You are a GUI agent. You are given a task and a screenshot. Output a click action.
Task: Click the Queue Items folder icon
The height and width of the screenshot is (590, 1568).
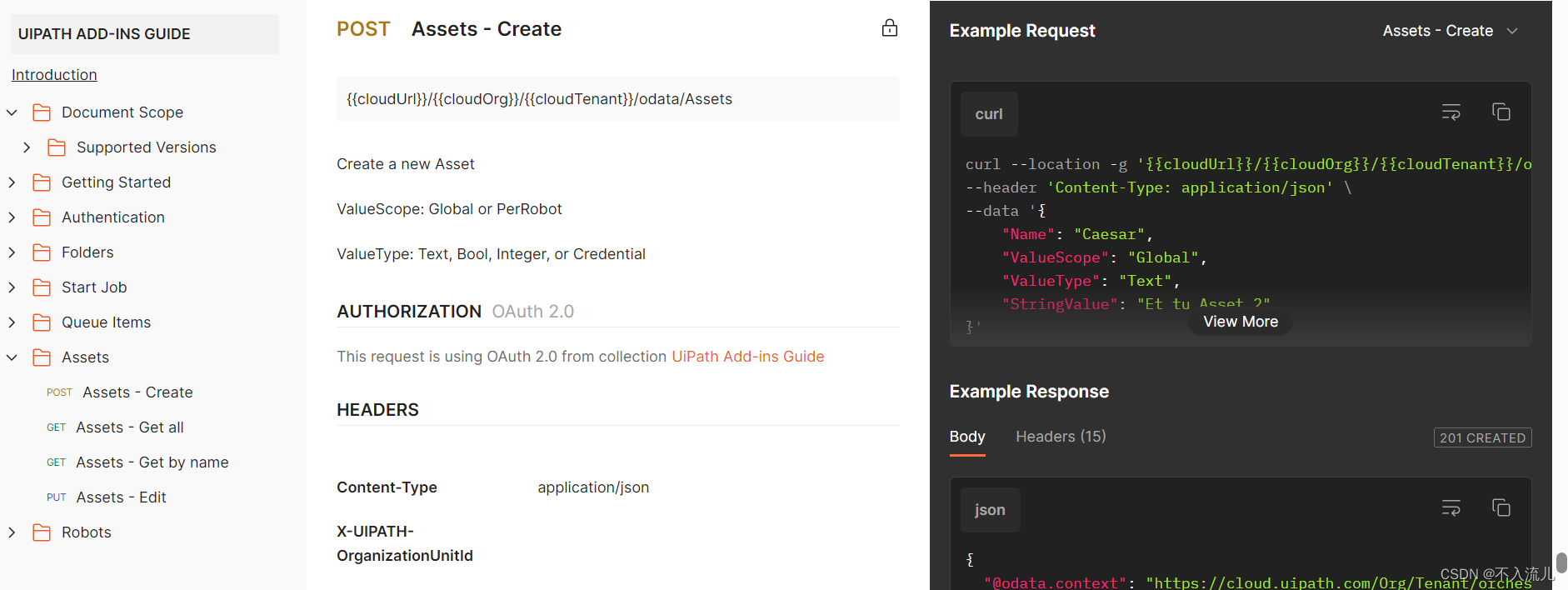(x=42, y=322)
